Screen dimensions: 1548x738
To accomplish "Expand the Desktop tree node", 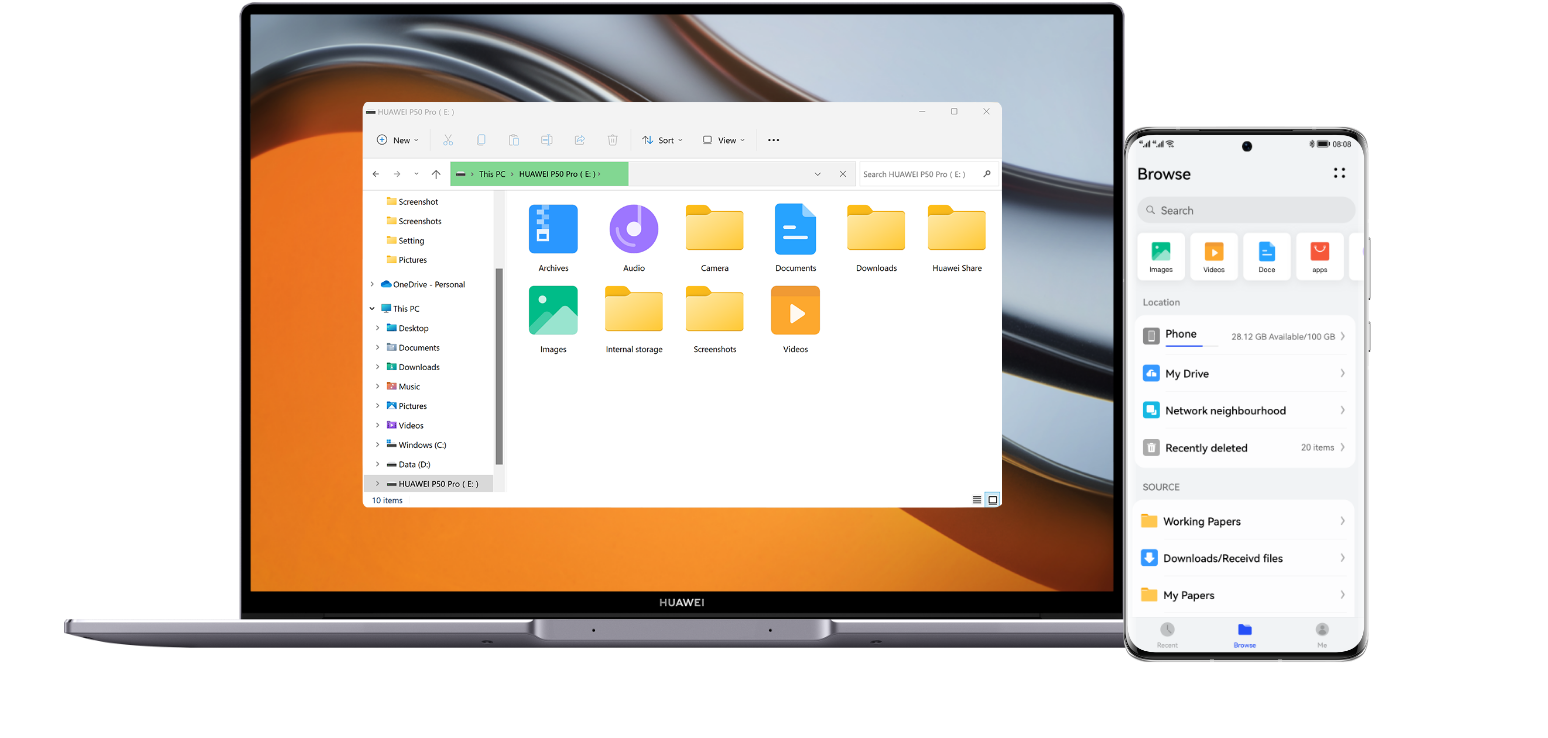I will point(378,328).
